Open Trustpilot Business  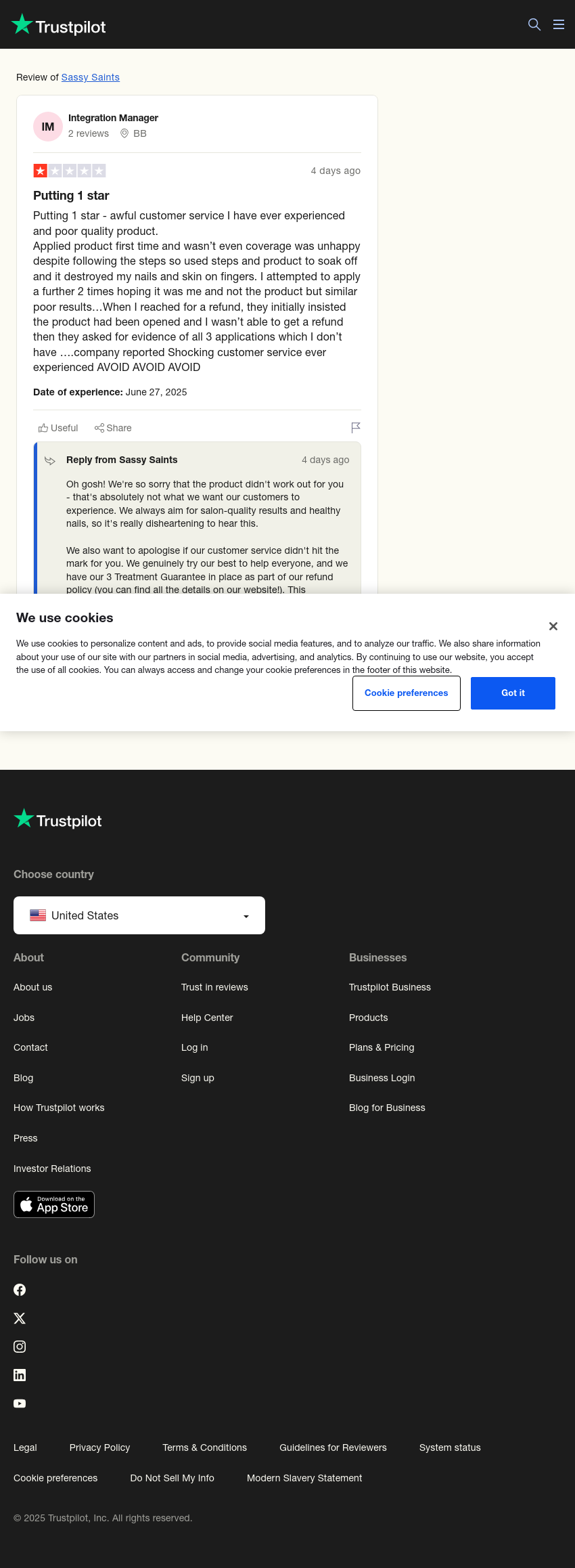[390, 987]
